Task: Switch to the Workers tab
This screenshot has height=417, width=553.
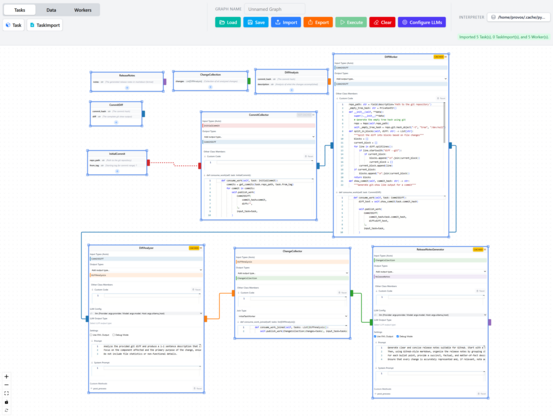Action: 83,10
